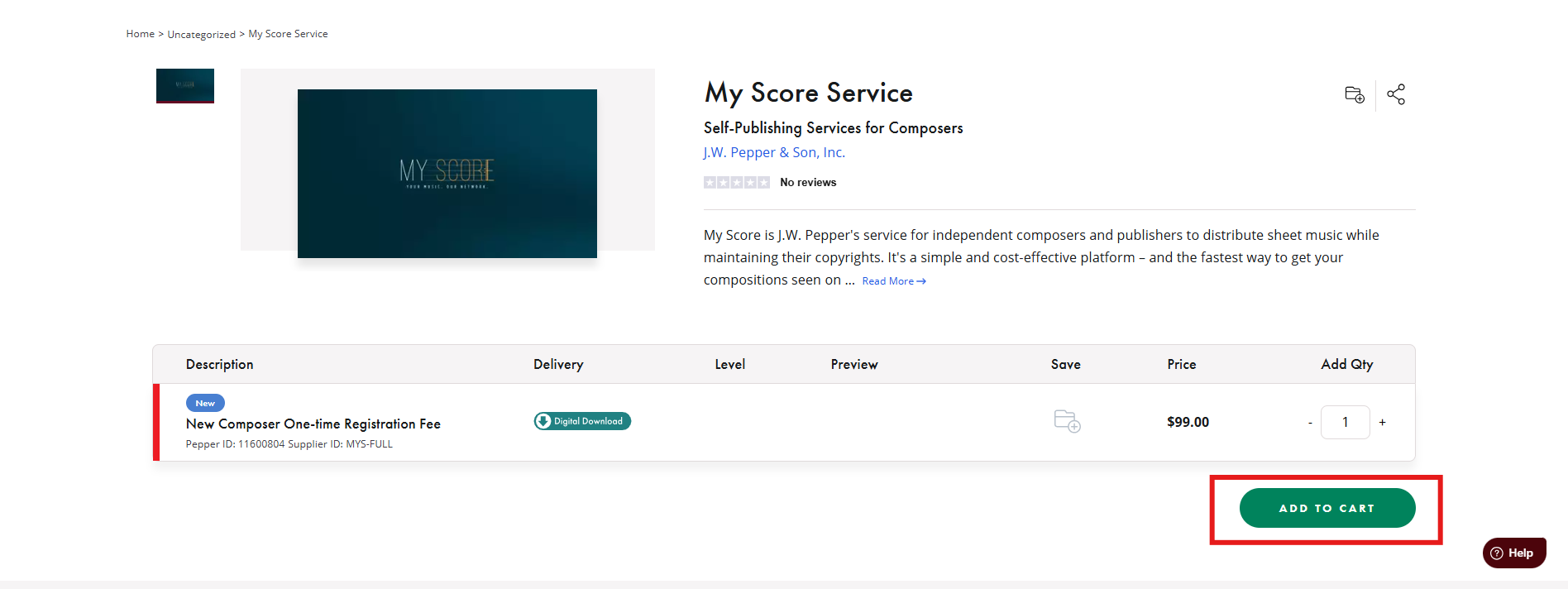The width and height of the screenshot is (1568, 589).
Task: Click the Delivery column header
Action: coord(558,364)
